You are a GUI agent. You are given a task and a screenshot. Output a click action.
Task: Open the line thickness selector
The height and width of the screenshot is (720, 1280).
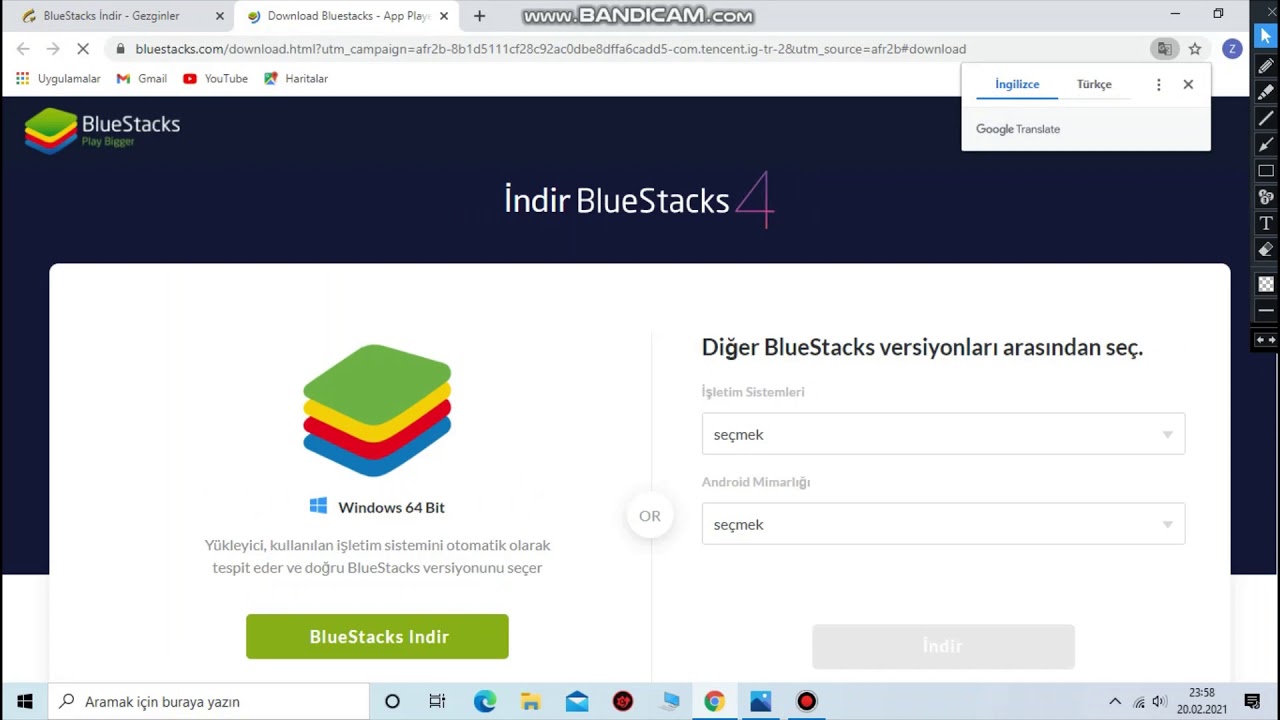tap(1266, 311)
